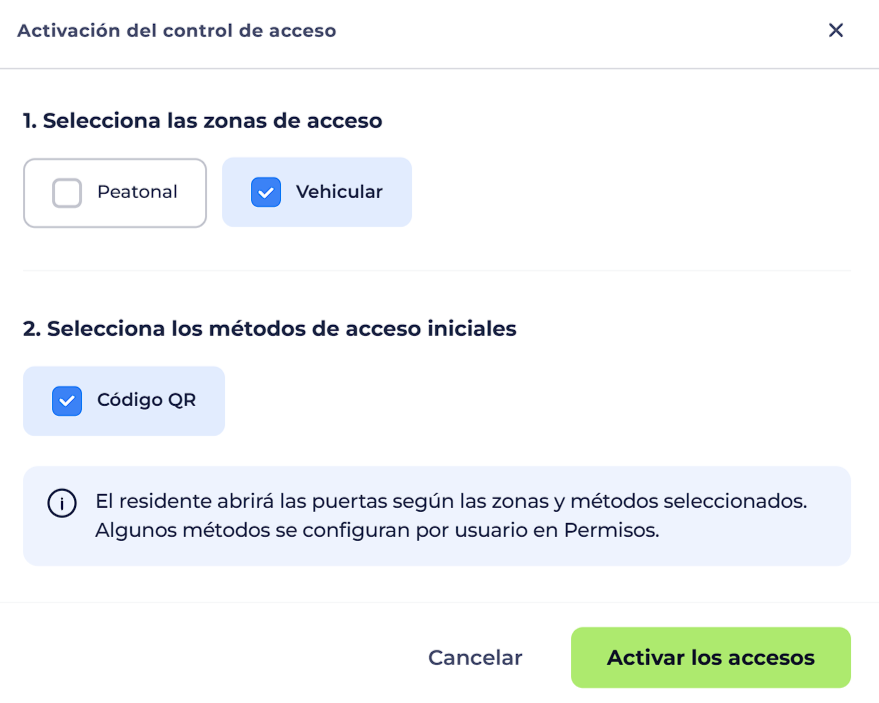The width and height of the screenshot is (879, 703).
Task: Uncheck the Vehicular access zone
Action: point(317,192)
